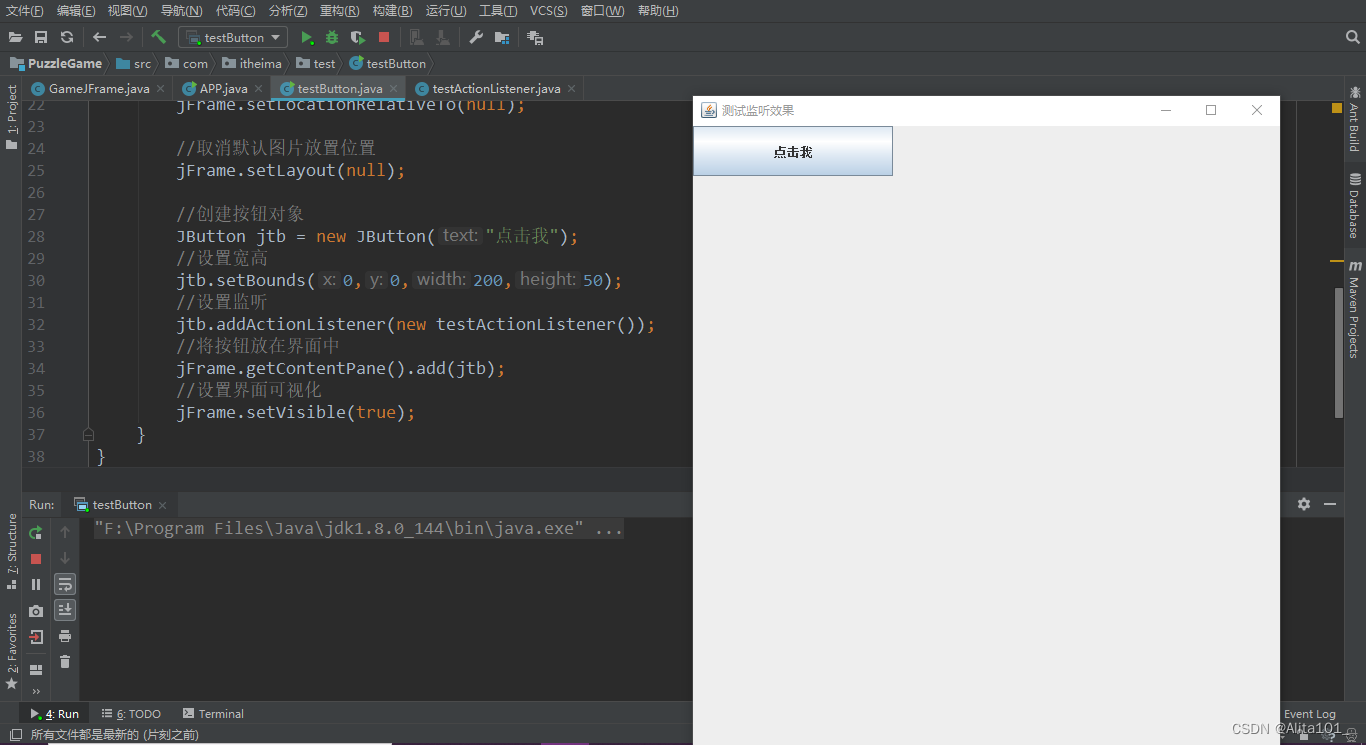Open the 1: Project tool window
Image resolution: width=1366 pixels, height=745 pixels.
coord(12,117)
